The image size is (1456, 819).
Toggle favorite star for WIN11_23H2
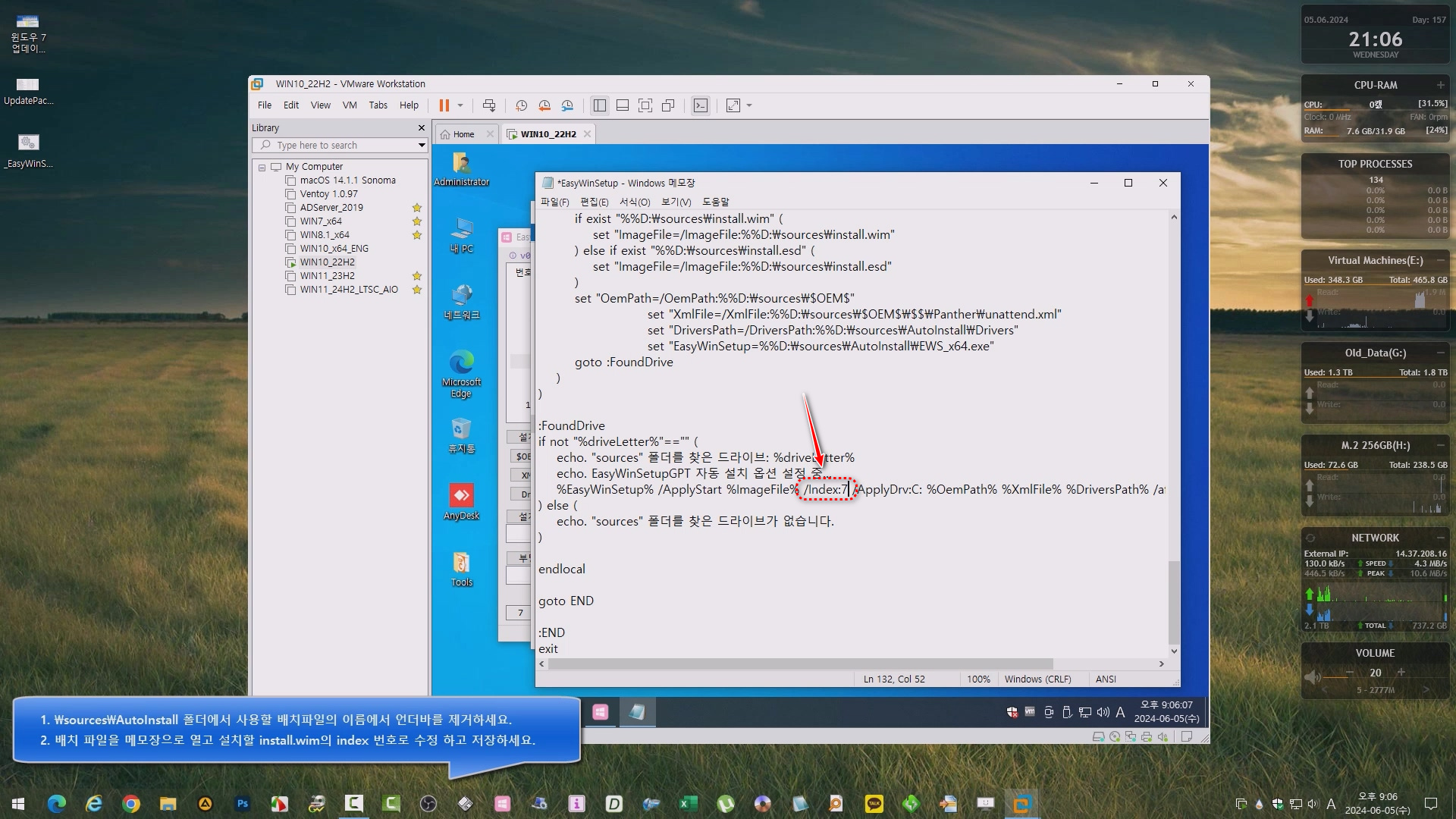[x=416, y=276]
